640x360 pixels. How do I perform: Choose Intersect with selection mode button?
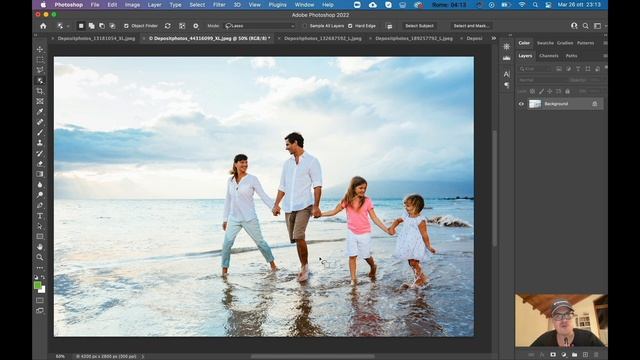pyautogui.click(x=112, y=26)
